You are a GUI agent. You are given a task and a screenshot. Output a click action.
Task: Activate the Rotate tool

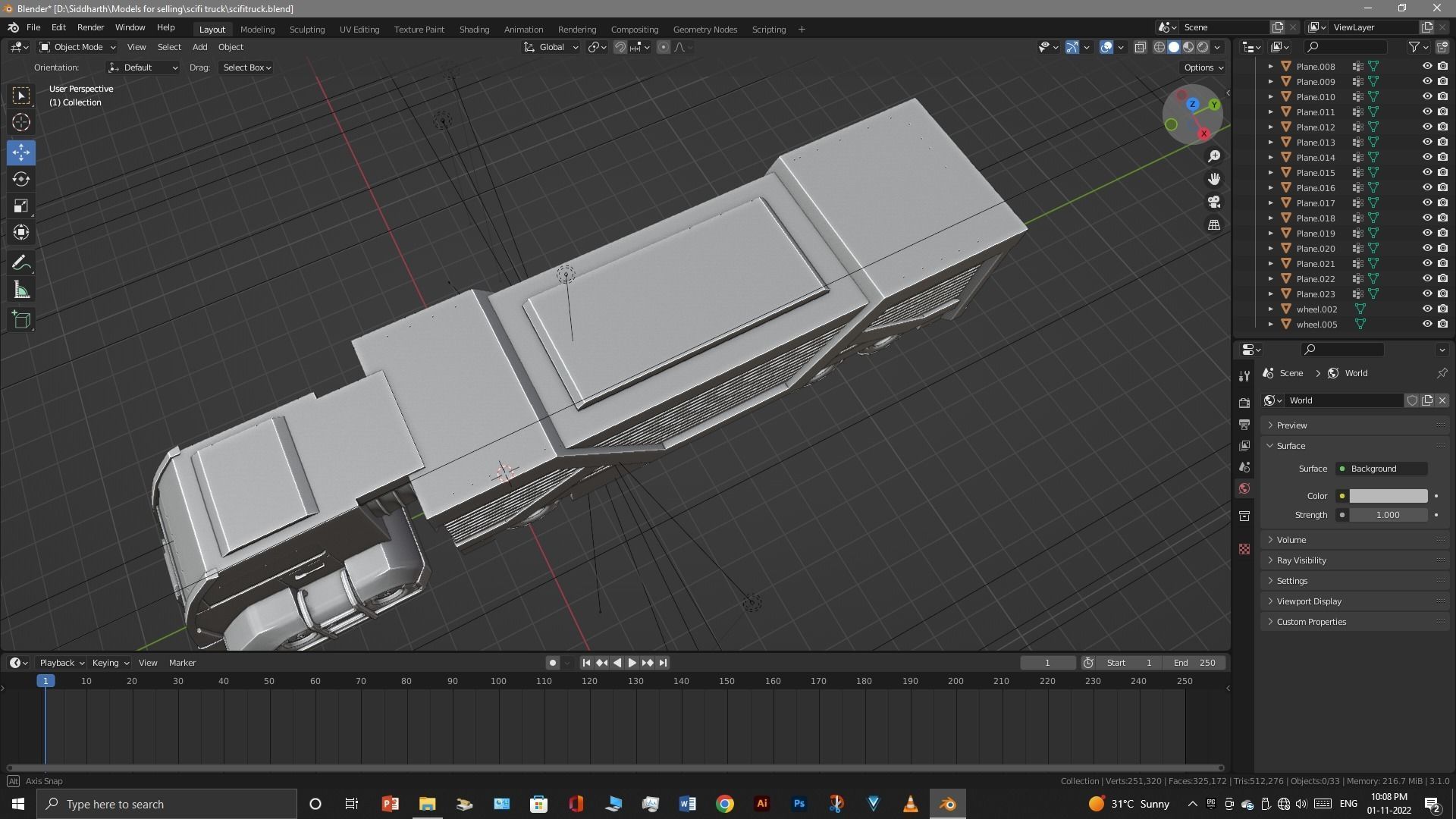(x=21, y=179)
